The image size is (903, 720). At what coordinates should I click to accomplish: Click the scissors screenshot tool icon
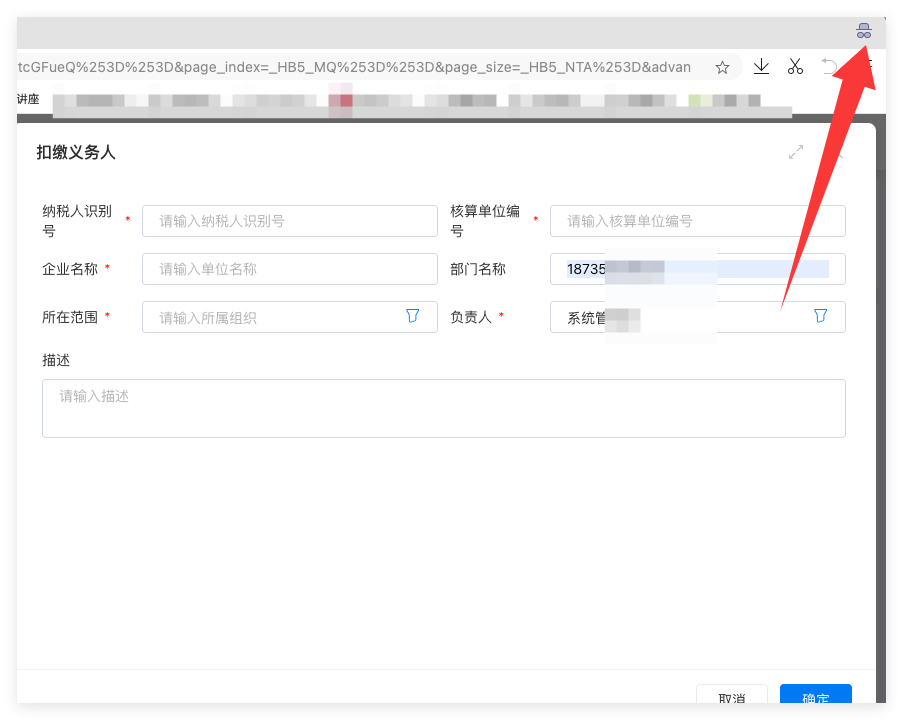point(795,66)
